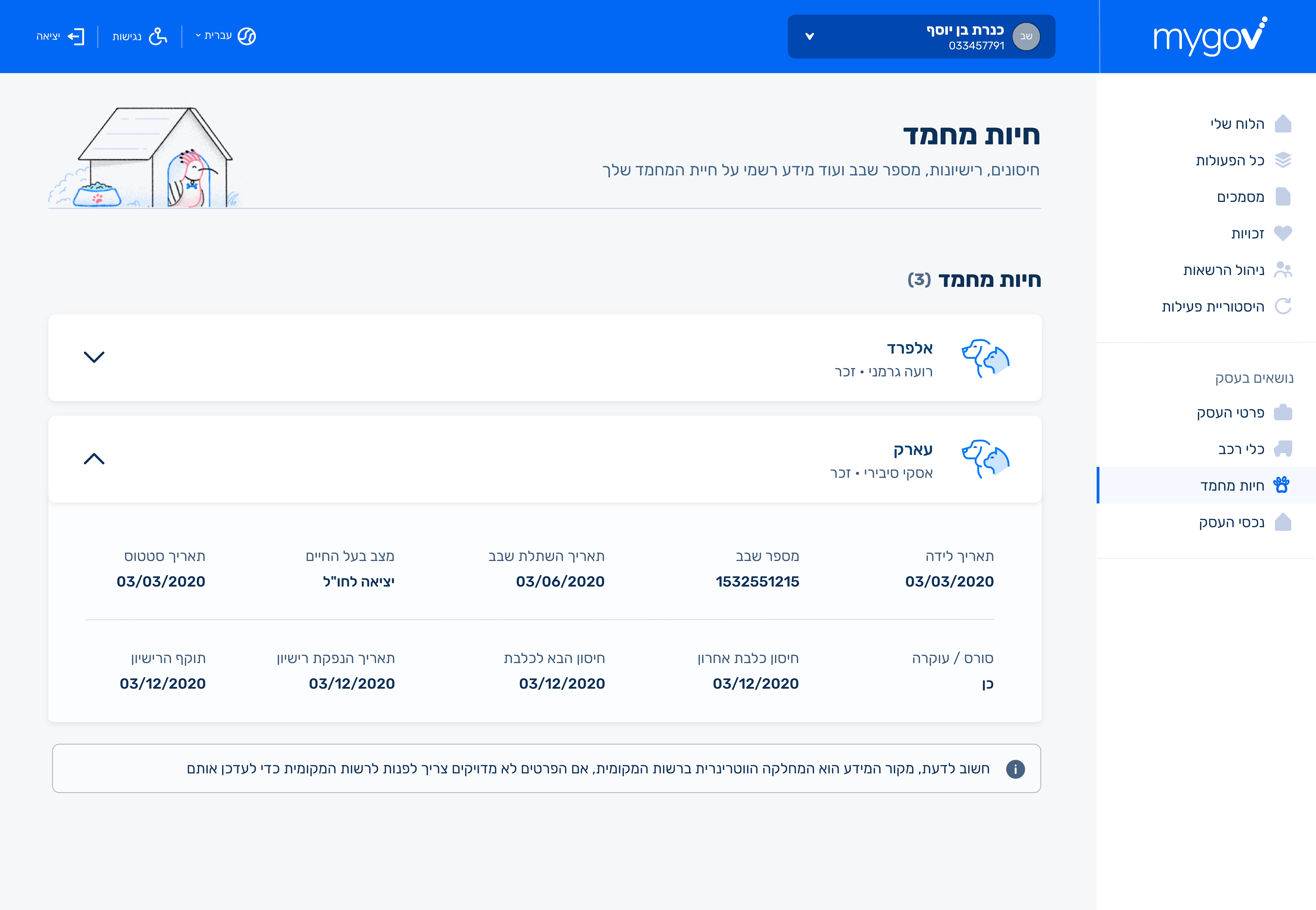This screenshot has width=1316, height=910.
Task: Click the info icon in the notice banner
Action: pyautogui.click(x=1015, y=769)
